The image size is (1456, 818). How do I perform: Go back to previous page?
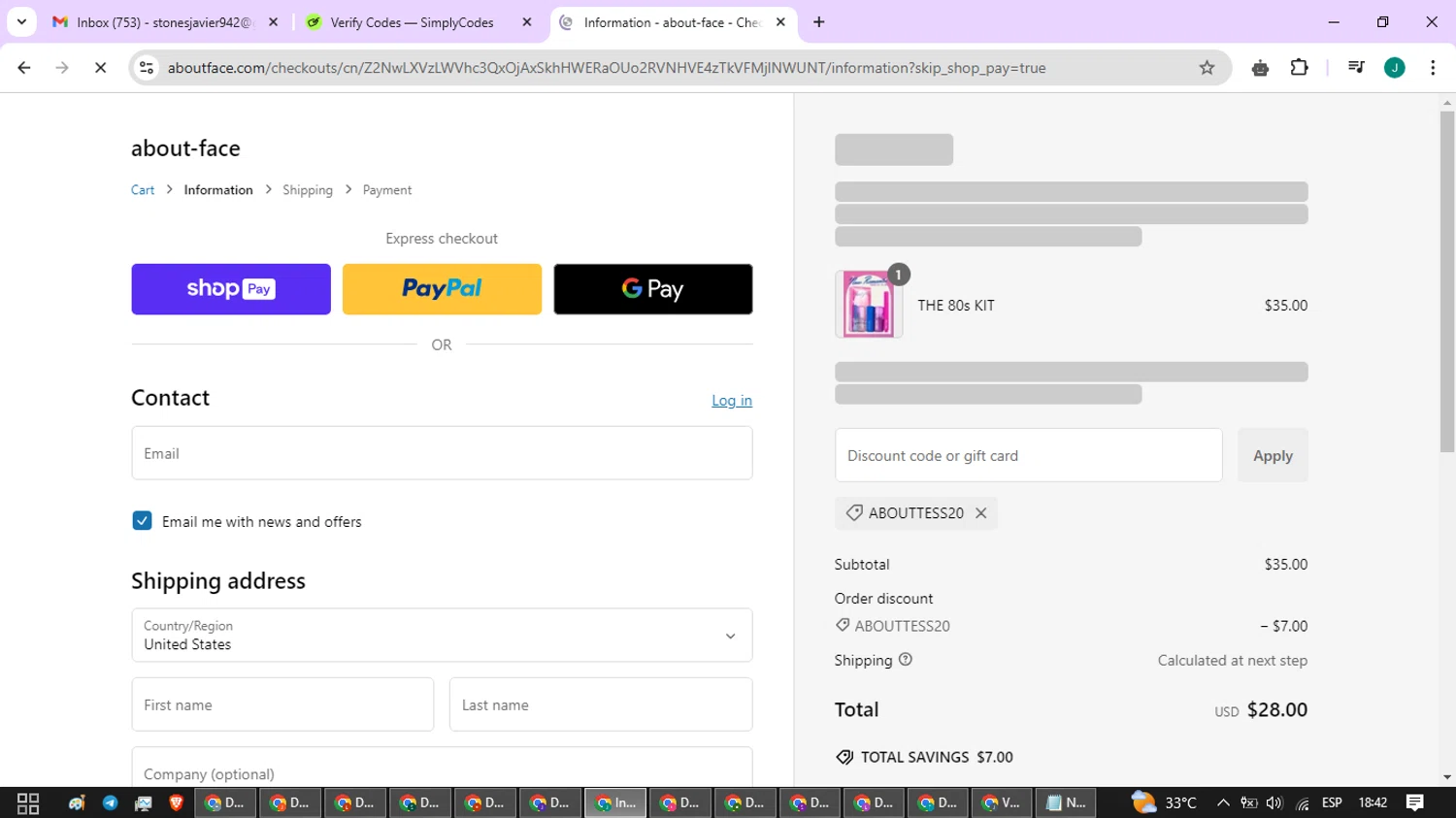24,68
